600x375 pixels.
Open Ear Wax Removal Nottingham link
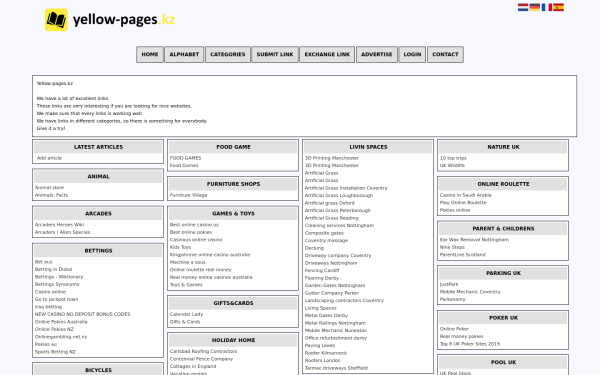pos(474,240)
